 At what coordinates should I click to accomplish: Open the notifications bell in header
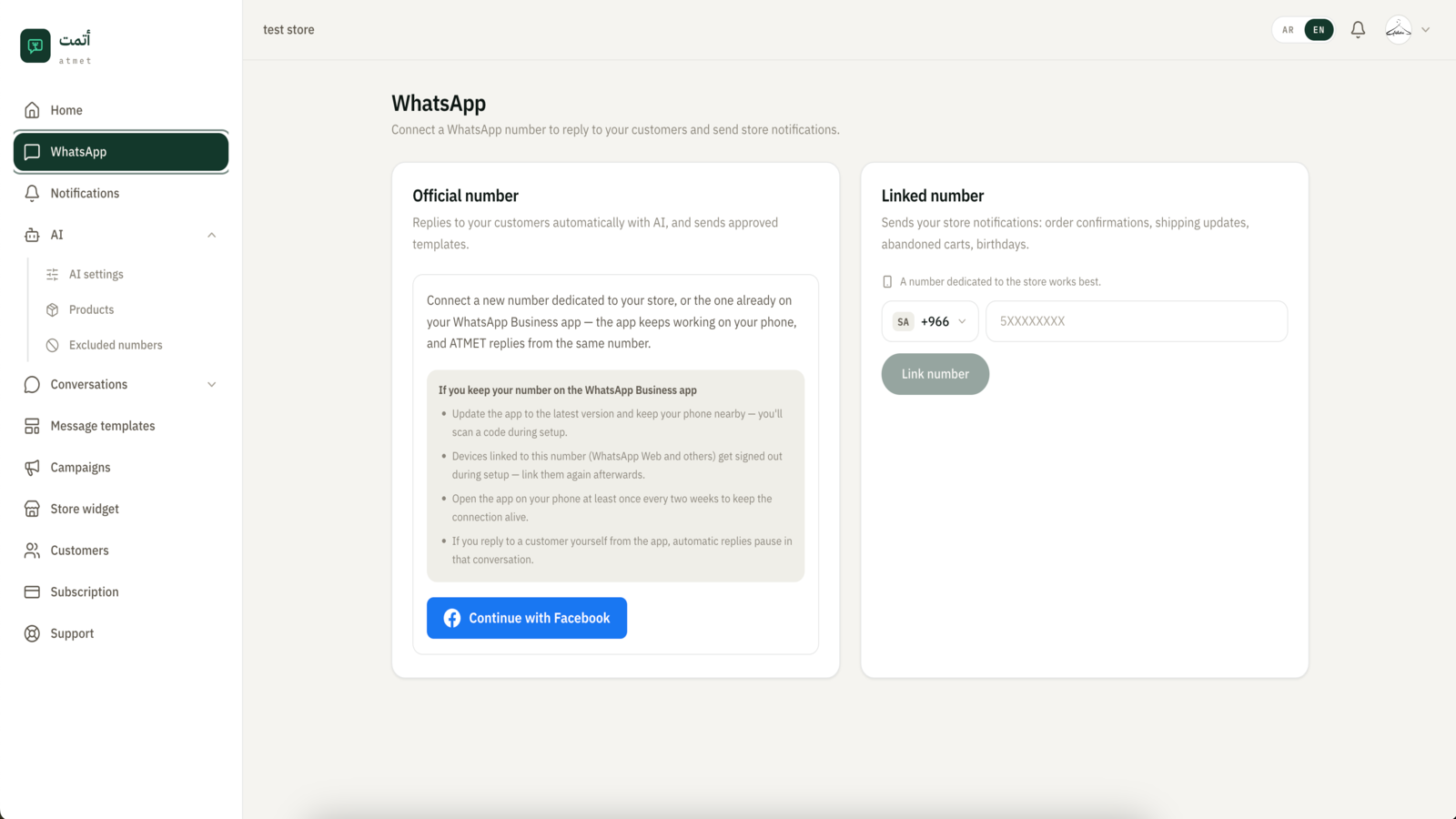point(1358,30)
